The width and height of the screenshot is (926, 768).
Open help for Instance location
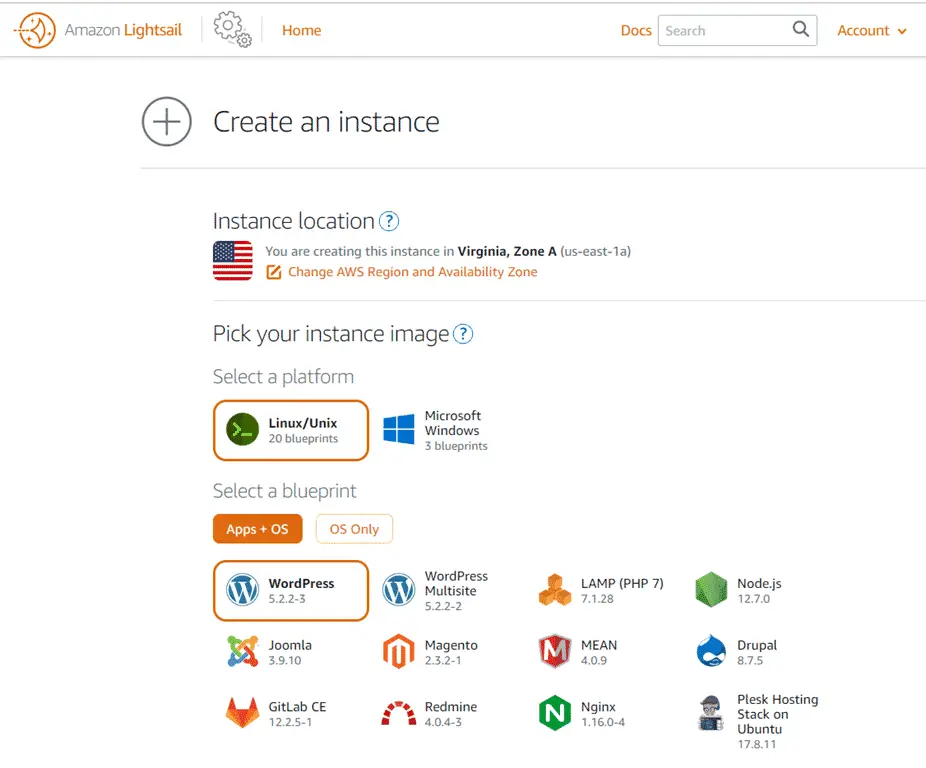(x=389, y=222)
